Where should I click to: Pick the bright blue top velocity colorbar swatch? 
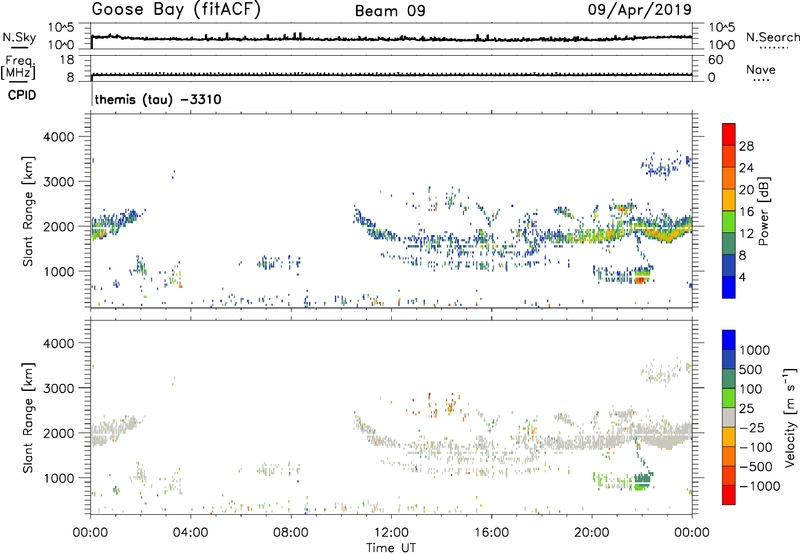tap(729, 340)
